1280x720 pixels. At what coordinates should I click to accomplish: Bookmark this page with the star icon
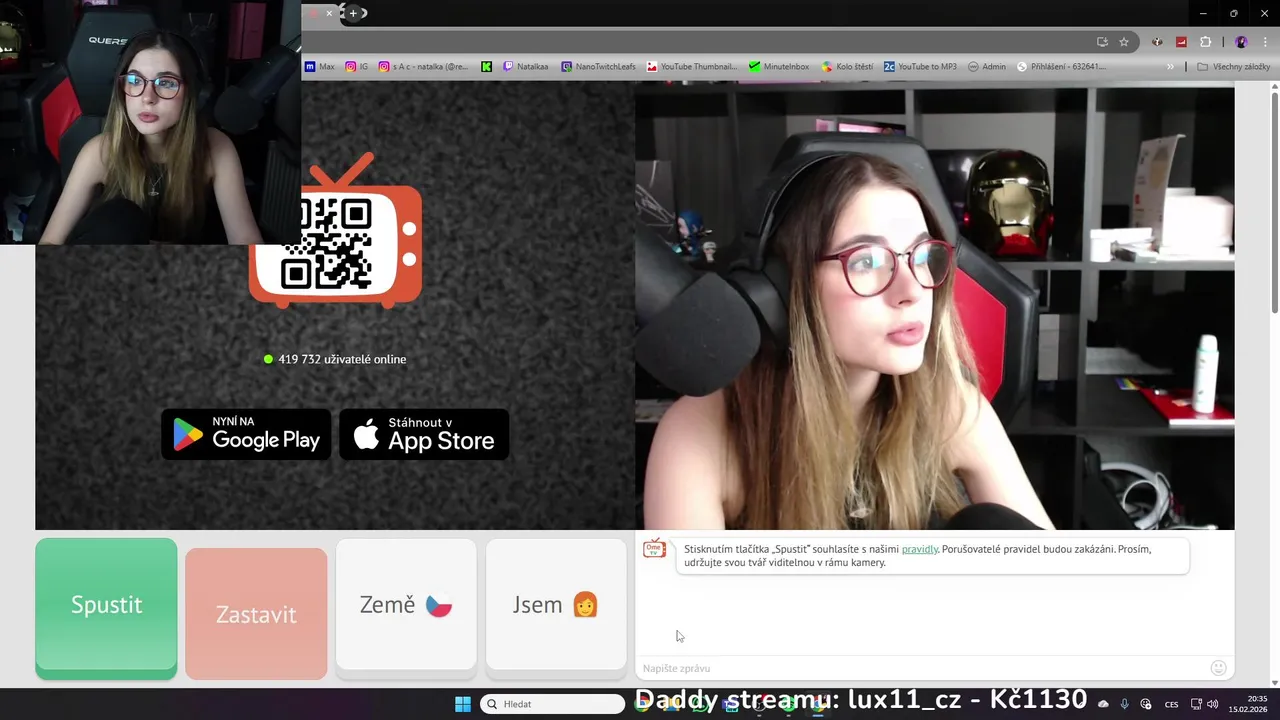tap(1124, 42)
